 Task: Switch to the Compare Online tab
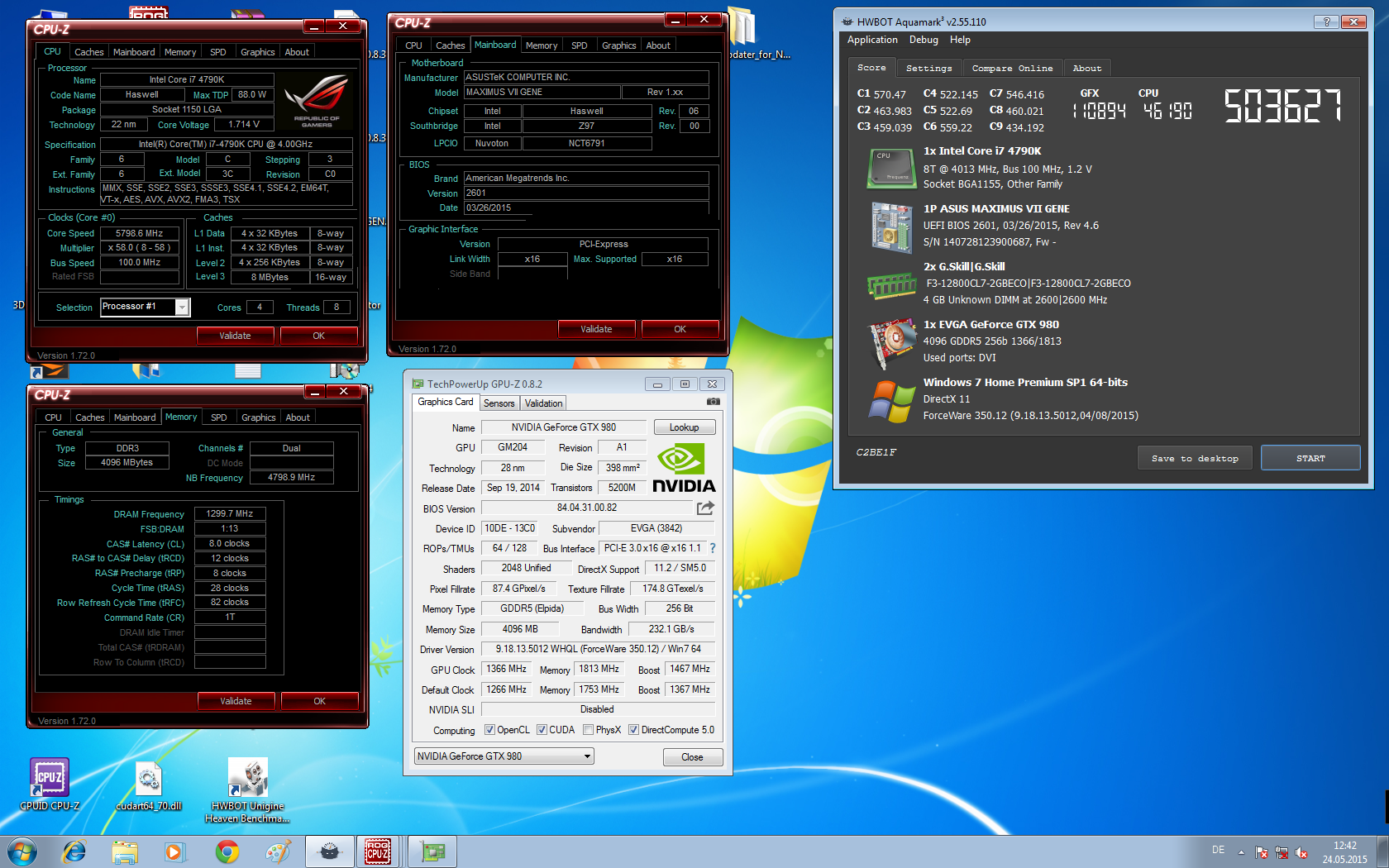[1012, 69]
